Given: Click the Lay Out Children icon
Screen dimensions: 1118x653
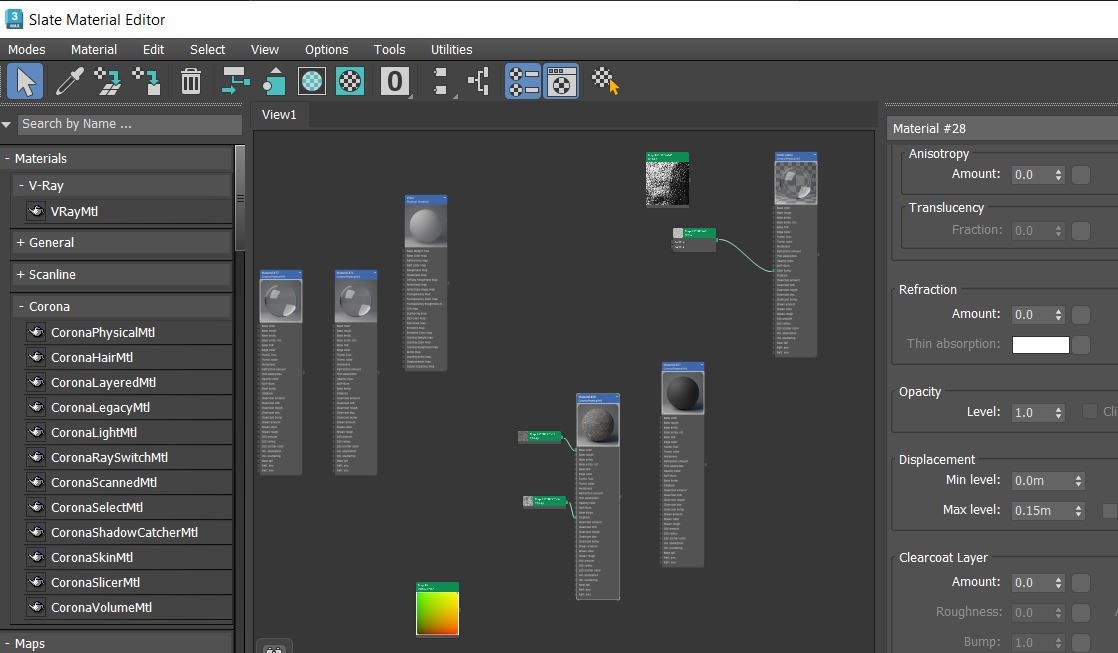Looking at the screenshot, I should [479, 81].
